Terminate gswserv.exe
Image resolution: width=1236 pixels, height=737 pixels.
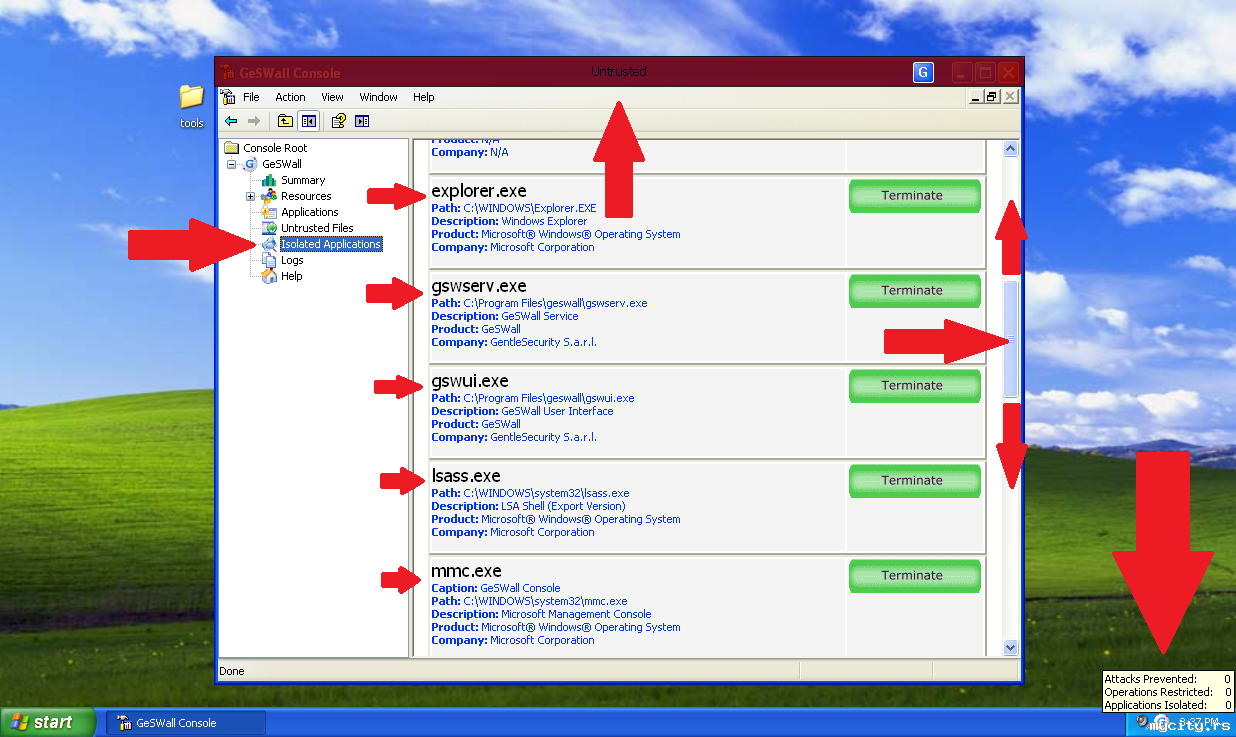(914, 291)
